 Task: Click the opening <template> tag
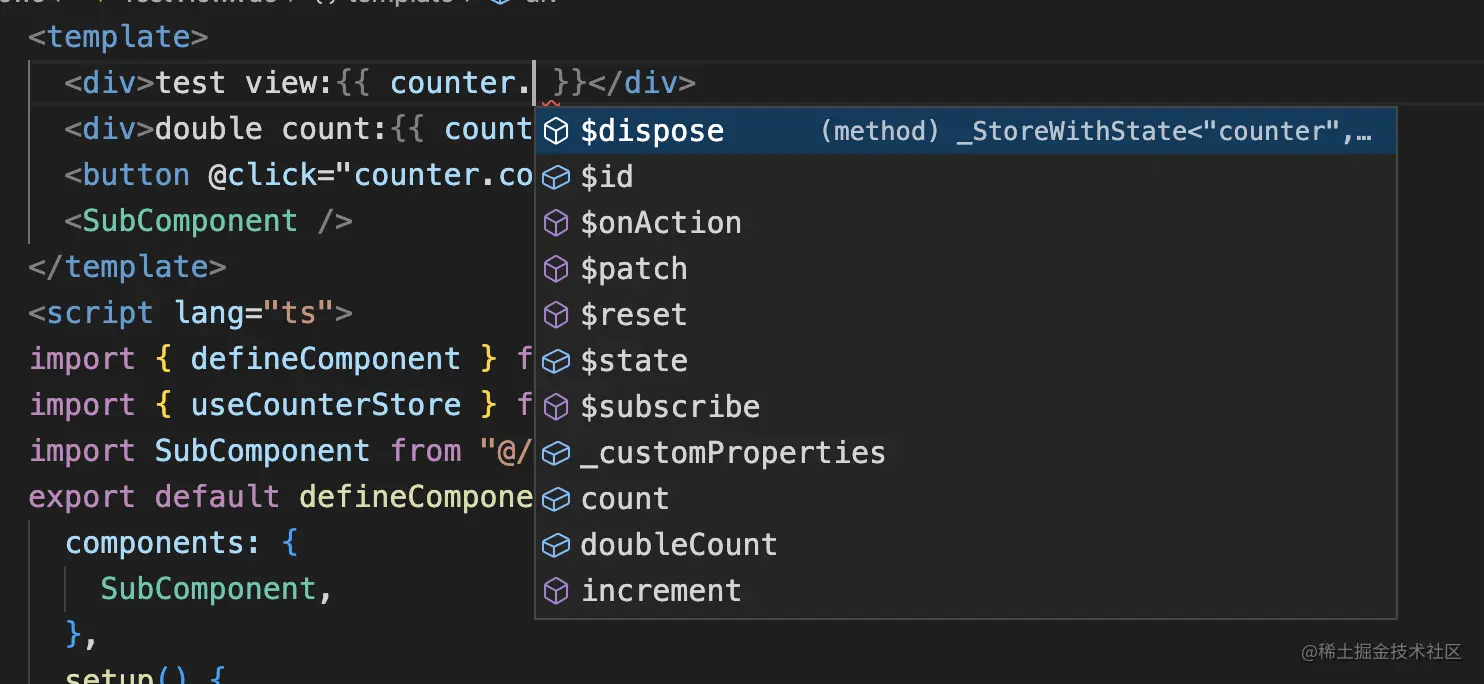(118, 37)
